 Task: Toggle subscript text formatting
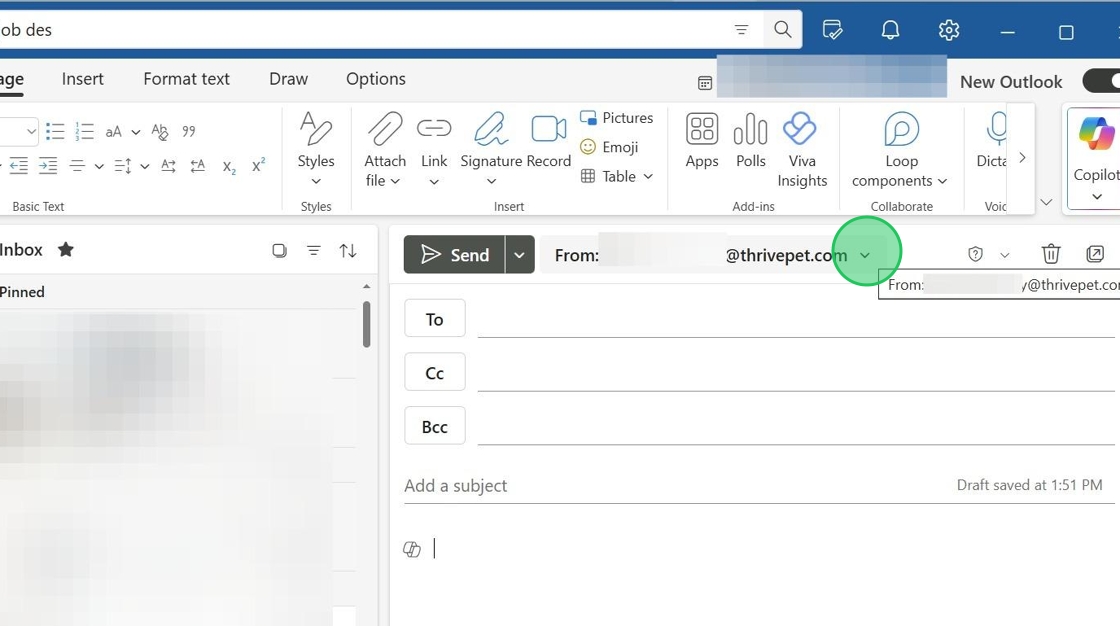(x=229, y=166)
